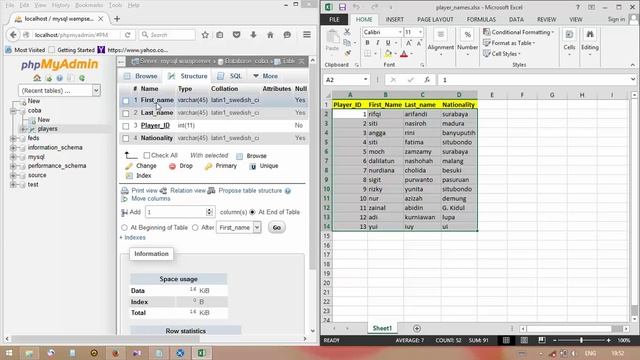
Task: Open the Firefox downloads arrow icon
Action: [x=253, y=35]
